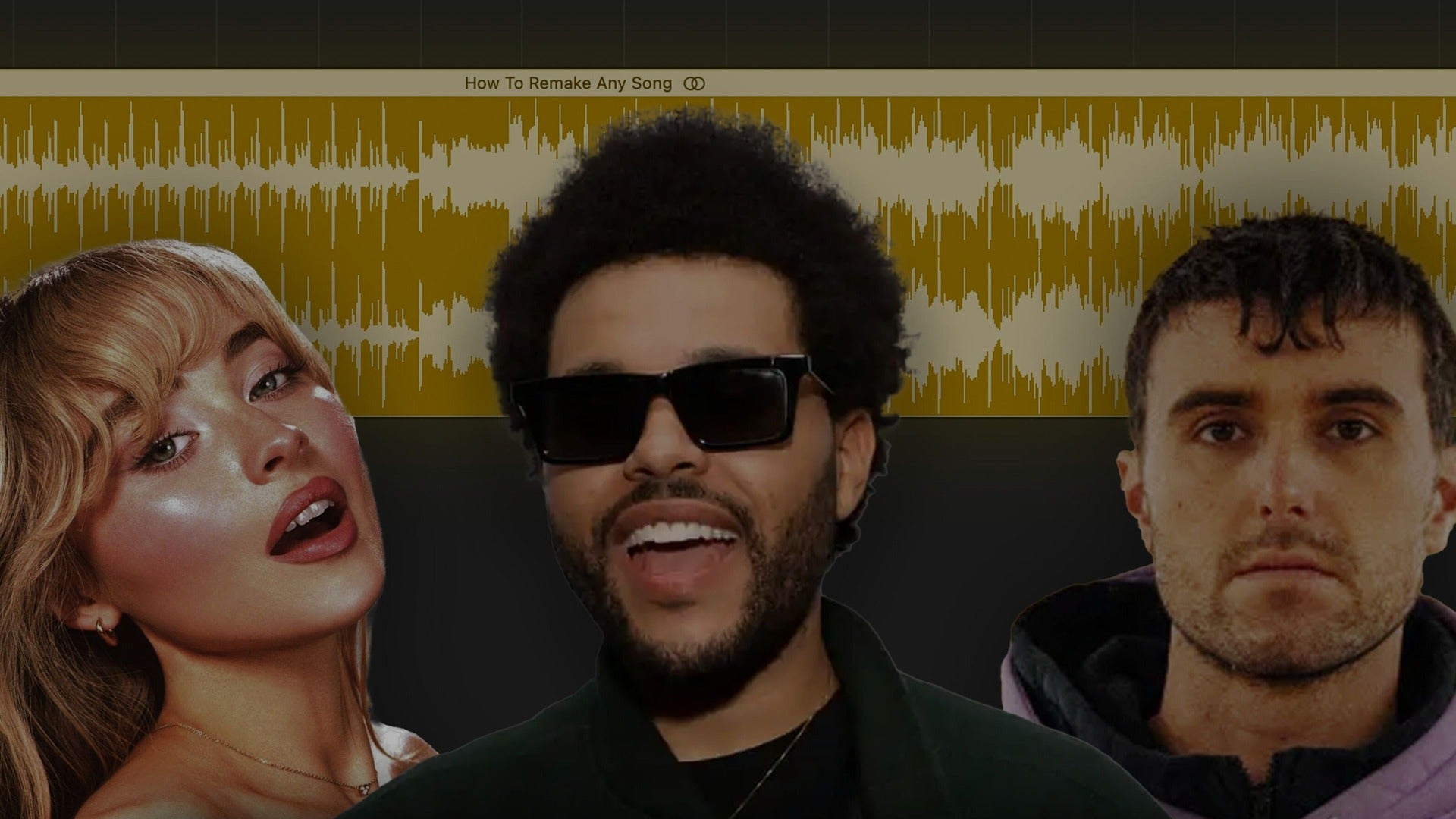Click the region name text 'How To Remake Any Song'
Image resolution: width=1456 pixels, height=819 pixels.
pyautogui.click(x=567, y=83)
